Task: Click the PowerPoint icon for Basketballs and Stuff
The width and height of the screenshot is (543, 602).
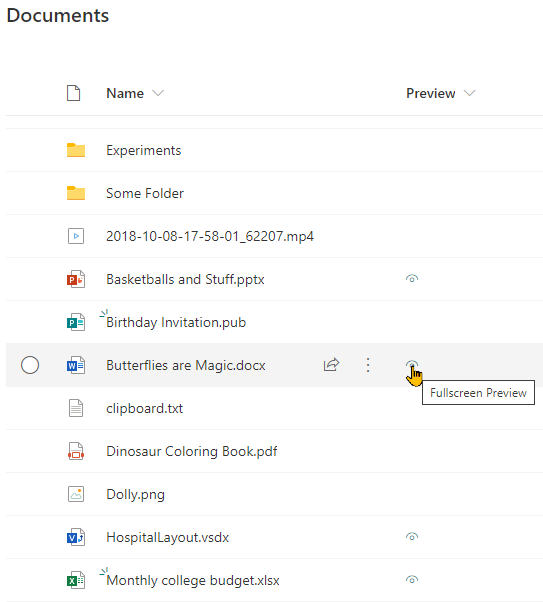Action: coord(76,279)
